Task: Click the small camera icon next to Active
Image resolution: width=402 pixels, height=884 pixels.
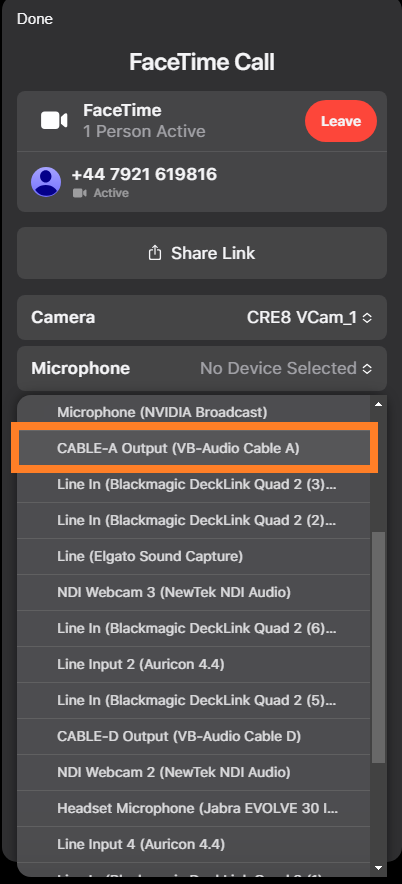Action: [79, 193]
